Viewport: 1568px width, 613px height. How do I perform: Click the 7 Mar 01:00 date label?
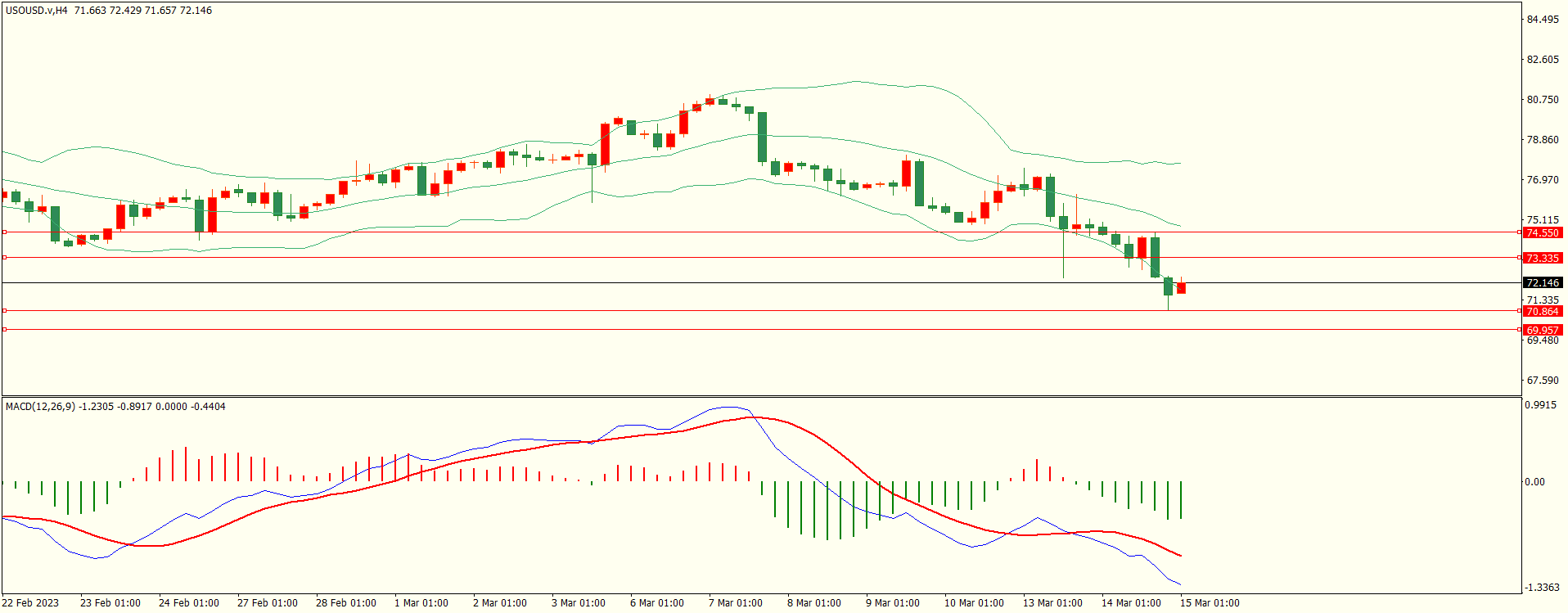coord(735,603)
